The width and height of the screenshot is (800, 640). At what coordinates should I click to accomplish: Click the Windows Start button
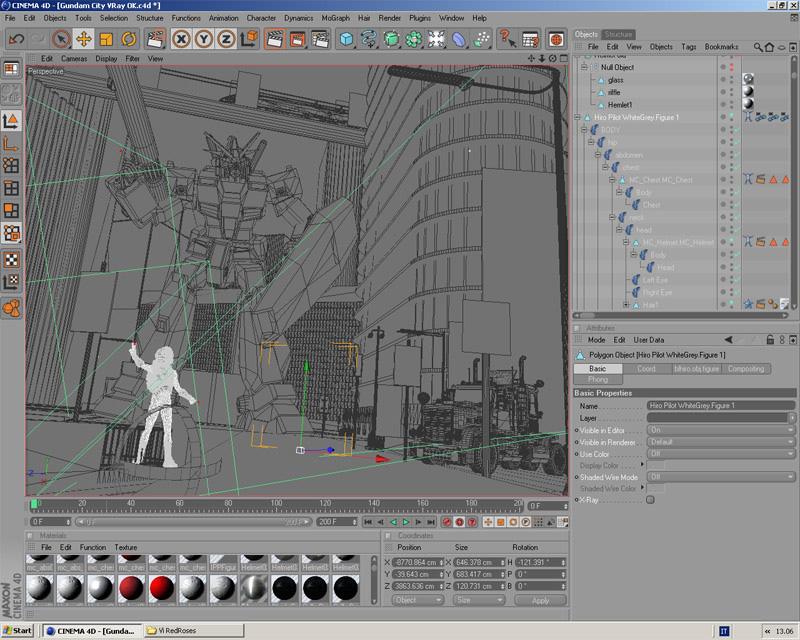pyautogui.click(x=18, y=631)
